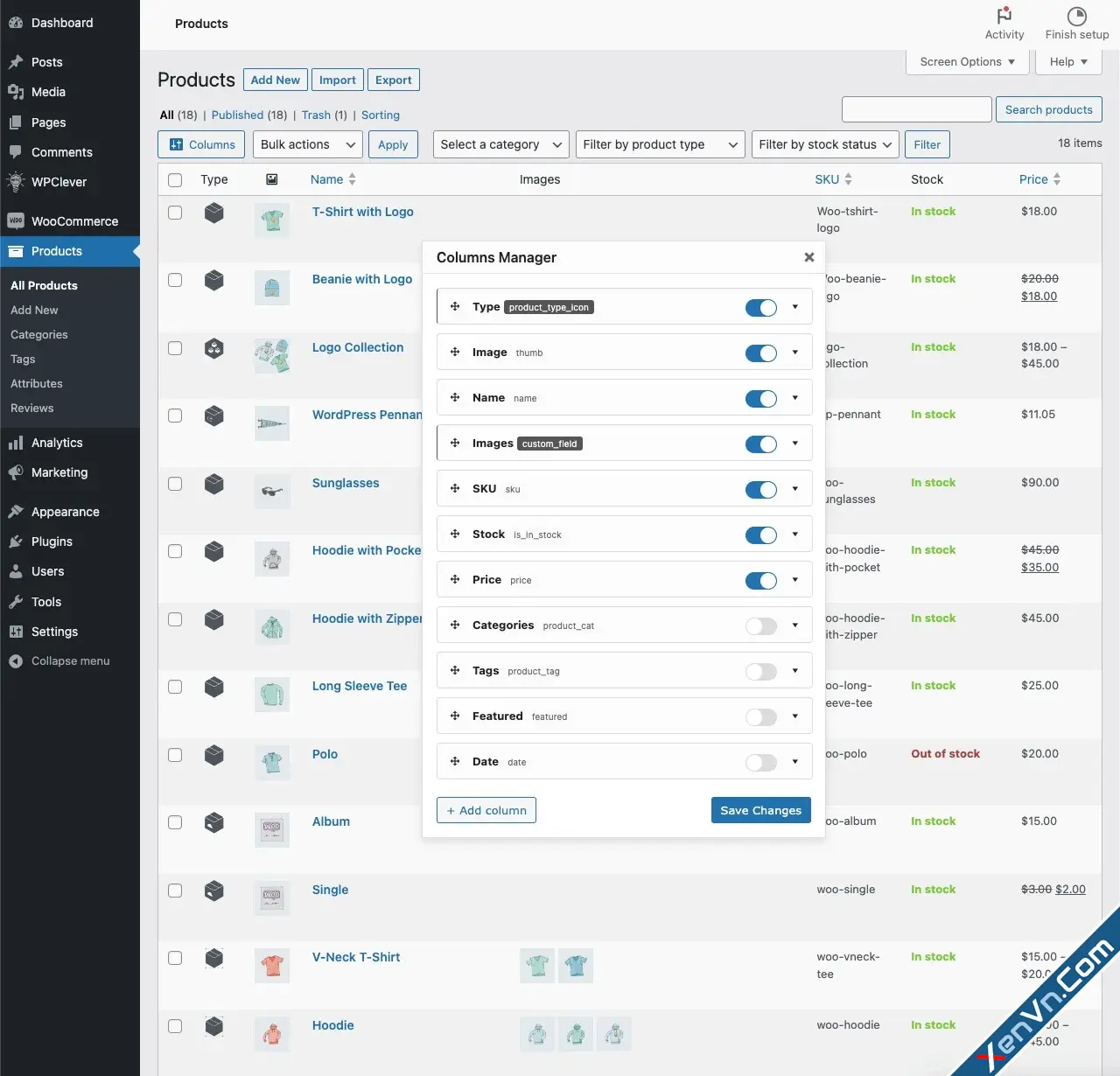
Task: Click the Analytics bar chart icon
Action: (x=16, y=443)
